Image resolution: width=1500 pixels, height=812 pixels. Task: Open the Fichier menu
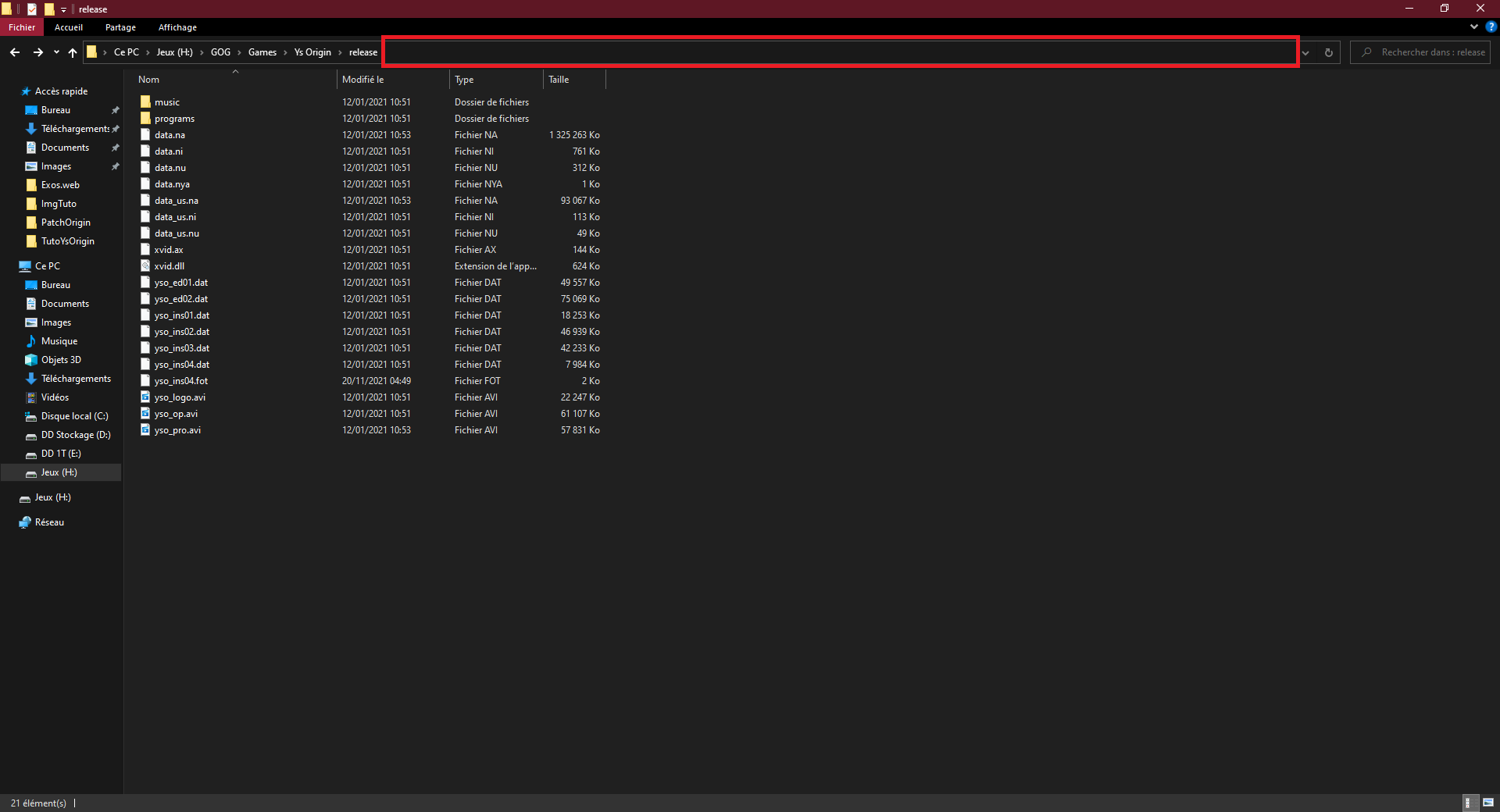tap(22, 27)
